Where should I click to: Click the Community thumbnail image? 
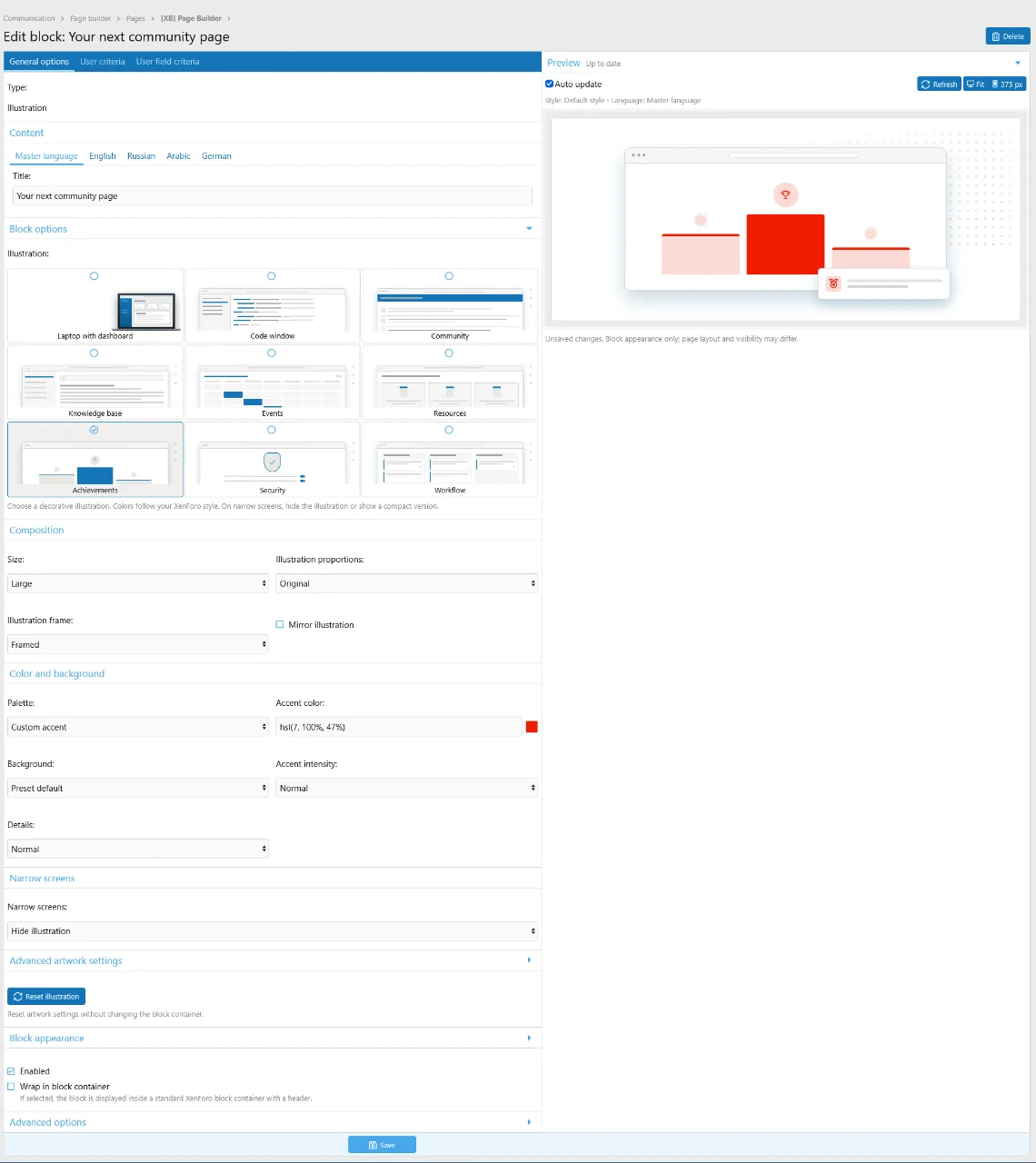click(x=450, y=309)
